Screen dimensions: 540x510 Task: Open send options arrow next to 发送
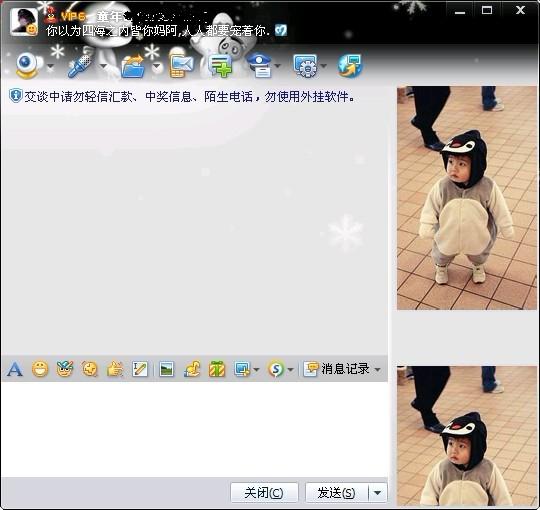tap(378, 492)
